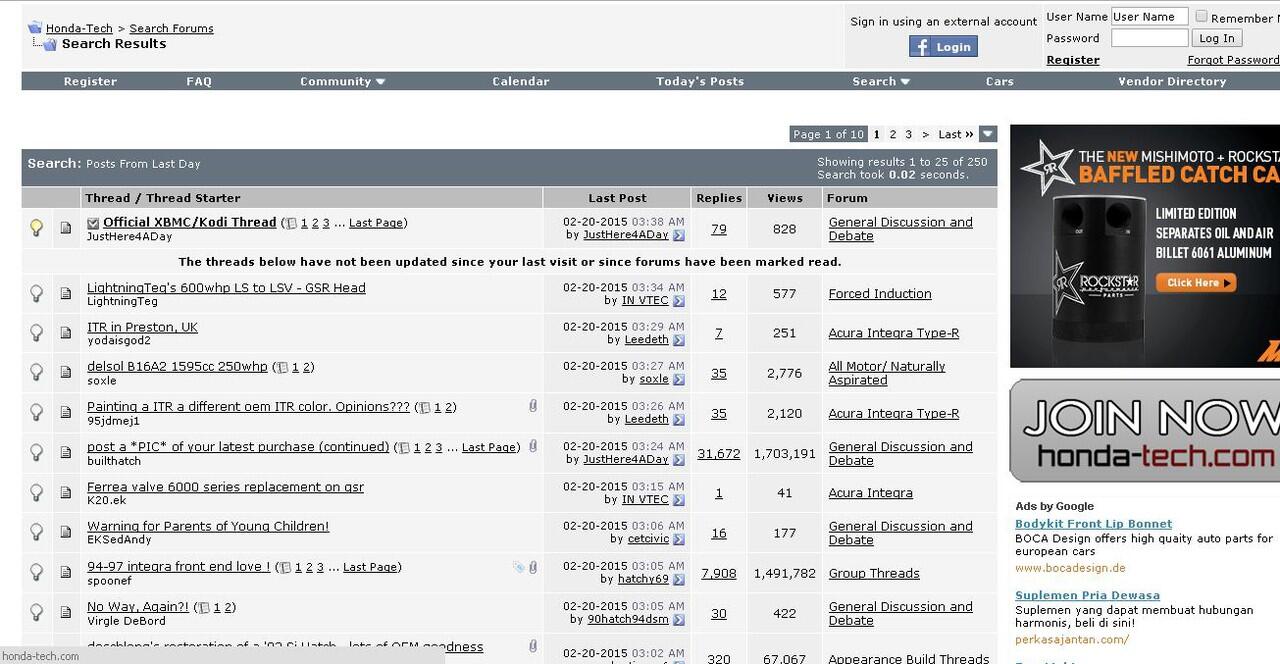Click checkmark icon before Official XBMC/Kodi Thread title

[x=93, y=223]
